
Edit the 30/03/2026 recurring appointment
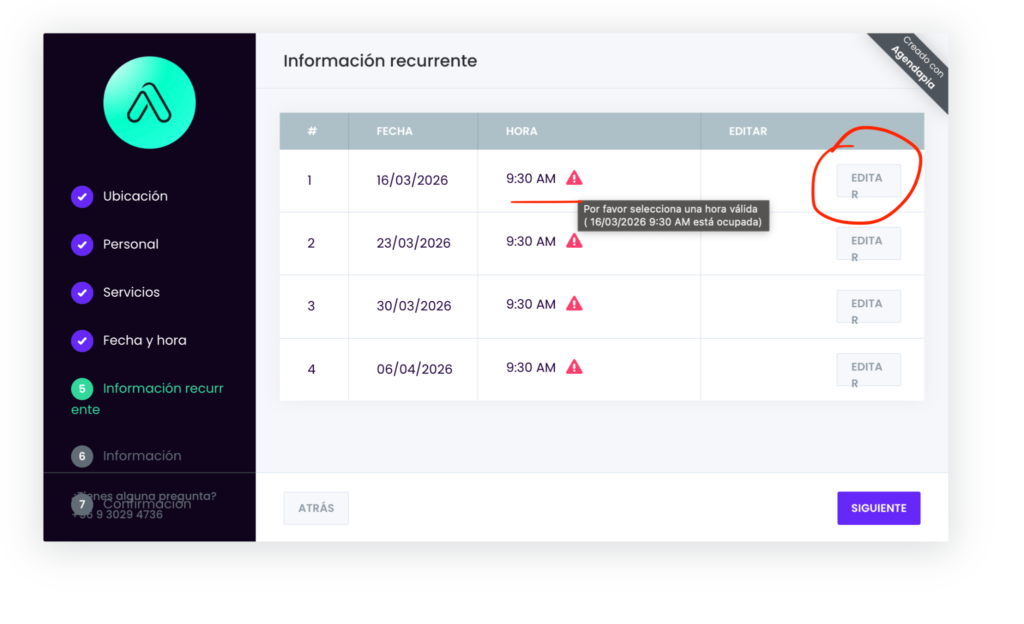click(x=868, y=307)
